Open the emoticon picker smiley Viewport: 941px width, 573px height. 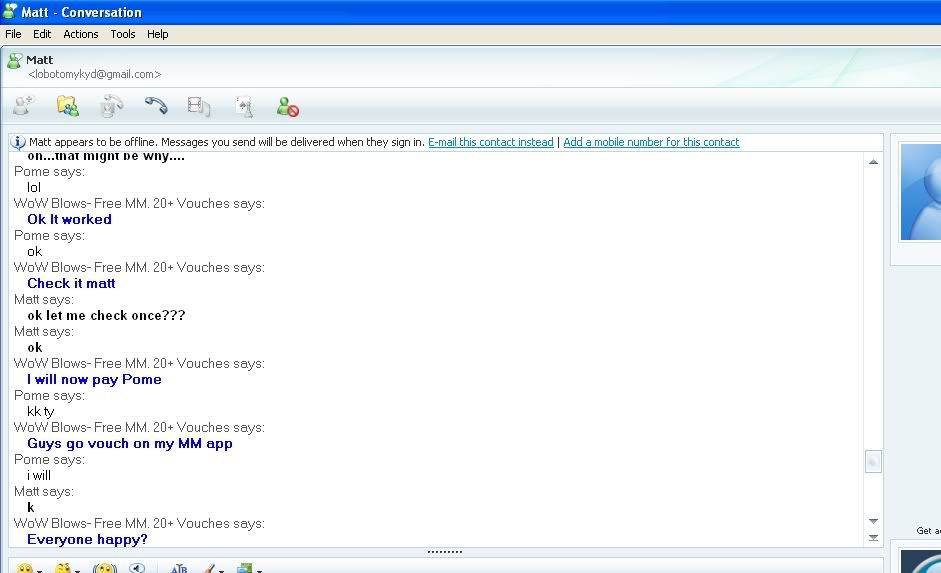click(25, 568)
